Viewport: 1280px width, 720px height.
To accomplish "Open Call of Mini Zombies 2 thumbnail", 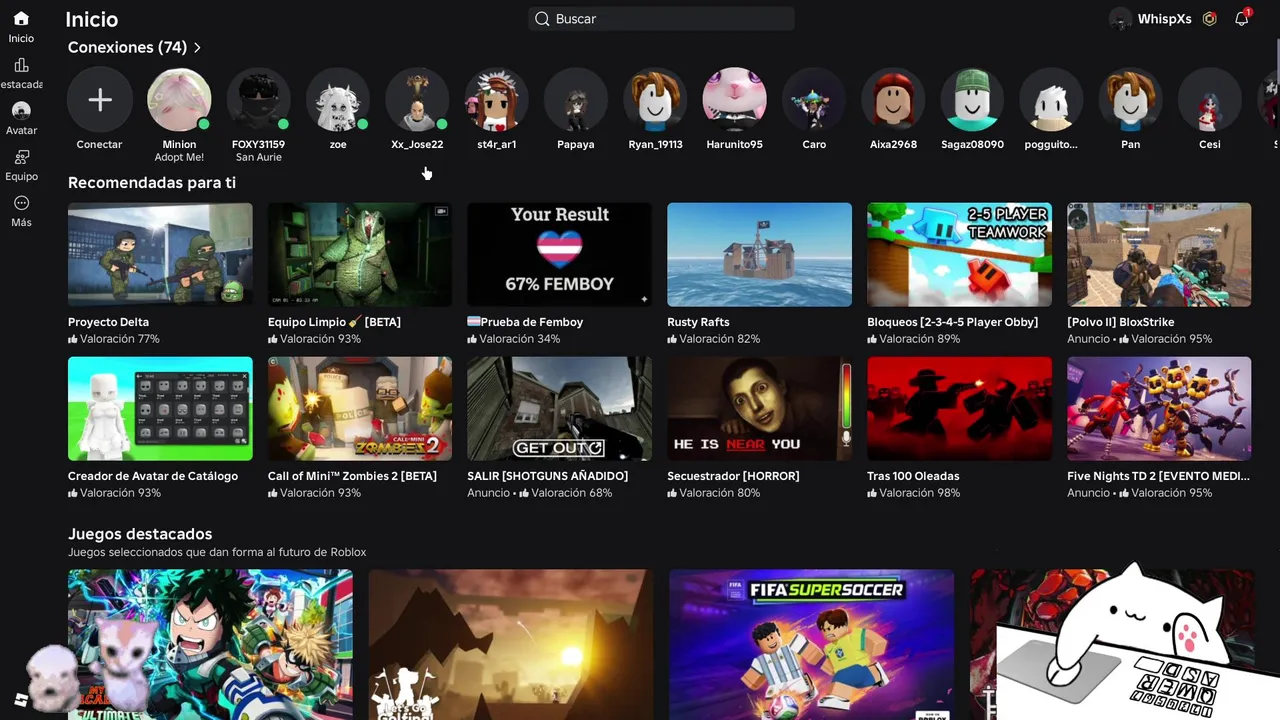I will [x=360, y=409].
